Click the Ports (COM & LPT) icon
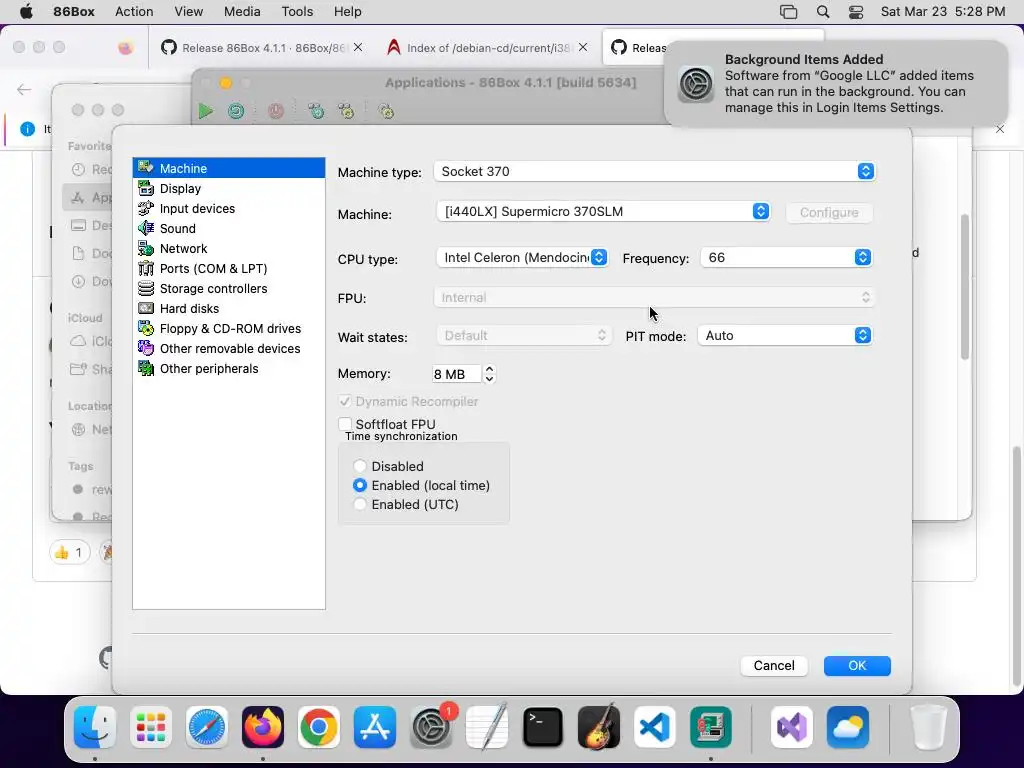 [146, 268]
